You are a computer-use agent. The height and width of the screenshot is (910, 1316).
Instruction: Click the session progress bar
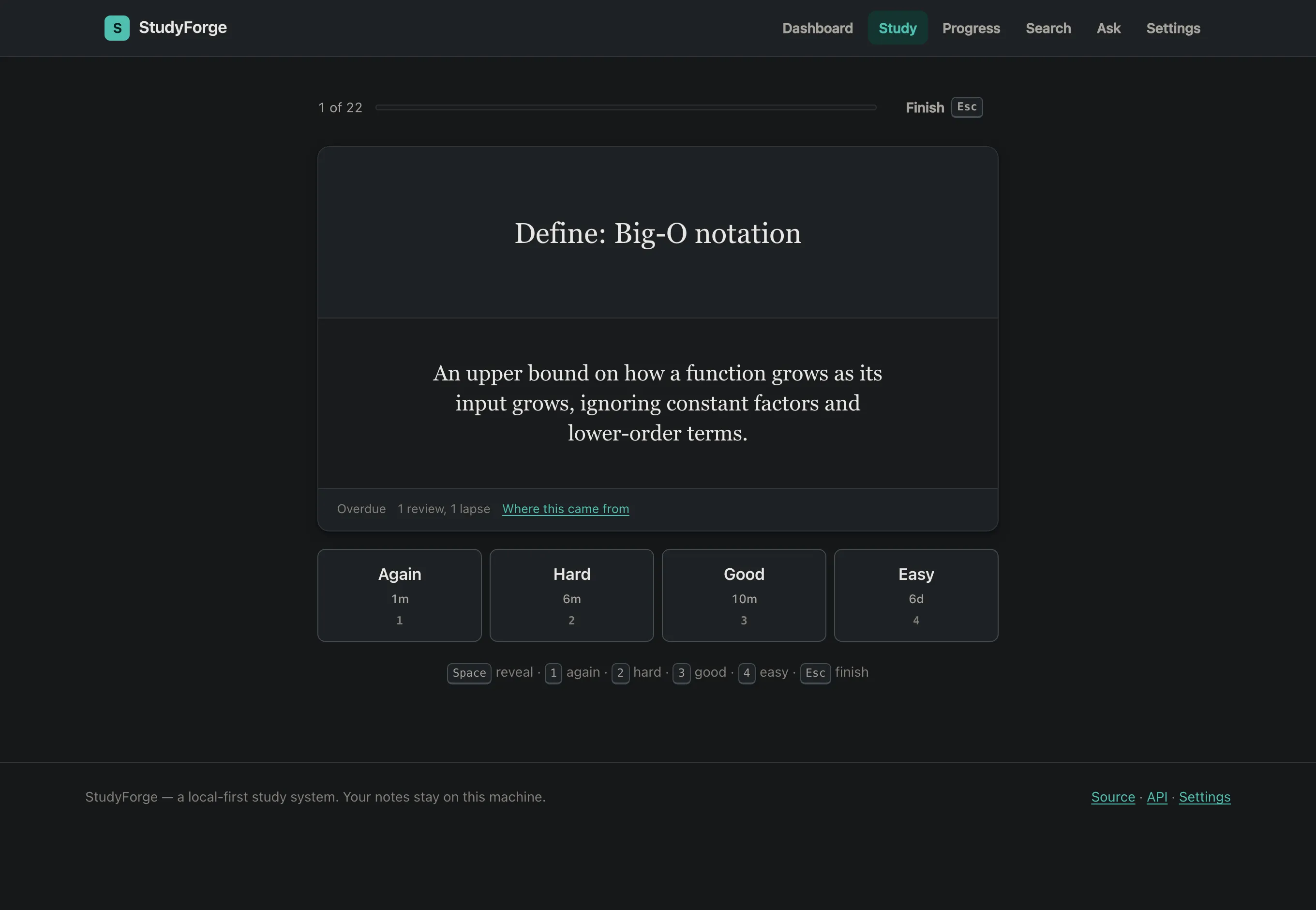(x=626, y=107)
